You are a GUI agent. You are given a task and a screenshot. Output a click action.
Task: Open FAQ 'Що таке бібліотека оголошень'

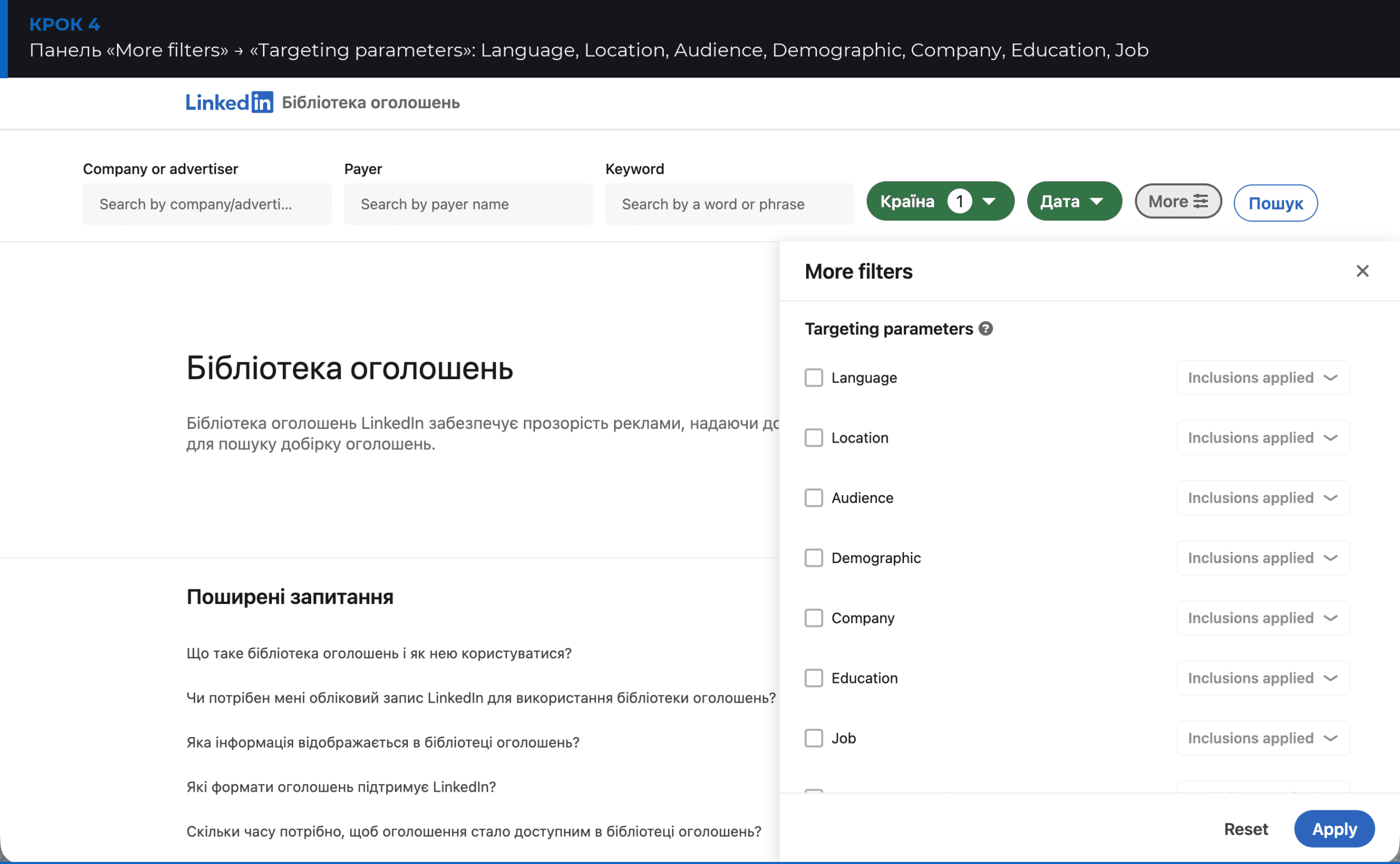[379, 653]
